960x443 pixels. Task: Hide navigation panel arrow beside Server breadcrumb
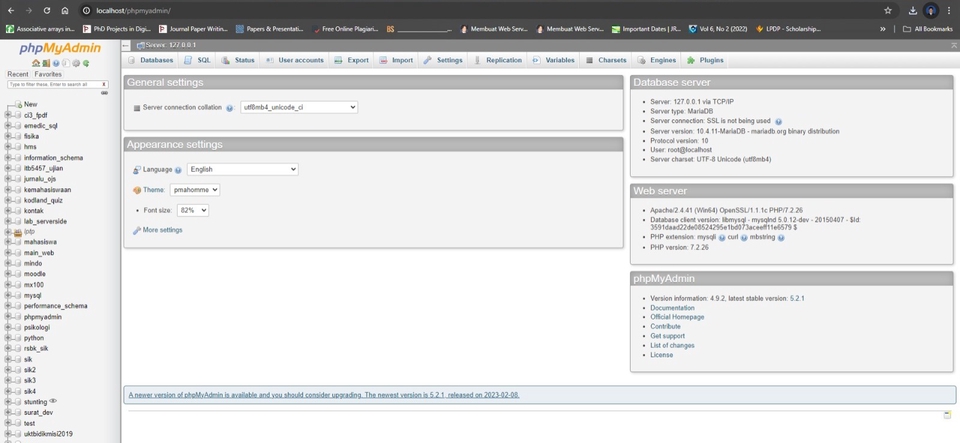pos(126,45)
